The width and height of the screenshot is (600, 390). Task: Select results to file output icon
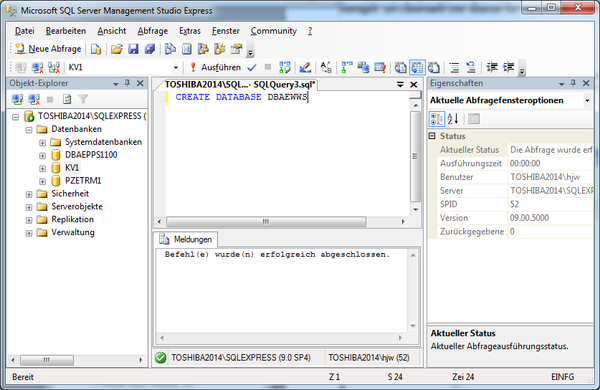click(434, 68)
